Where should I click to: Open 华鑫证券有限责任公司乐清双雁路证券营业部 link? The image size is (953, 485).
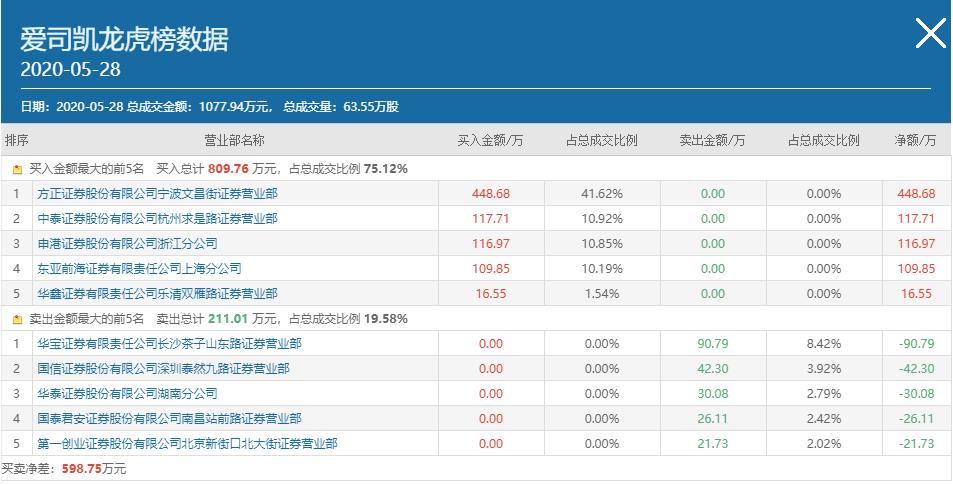coord(157,294)
